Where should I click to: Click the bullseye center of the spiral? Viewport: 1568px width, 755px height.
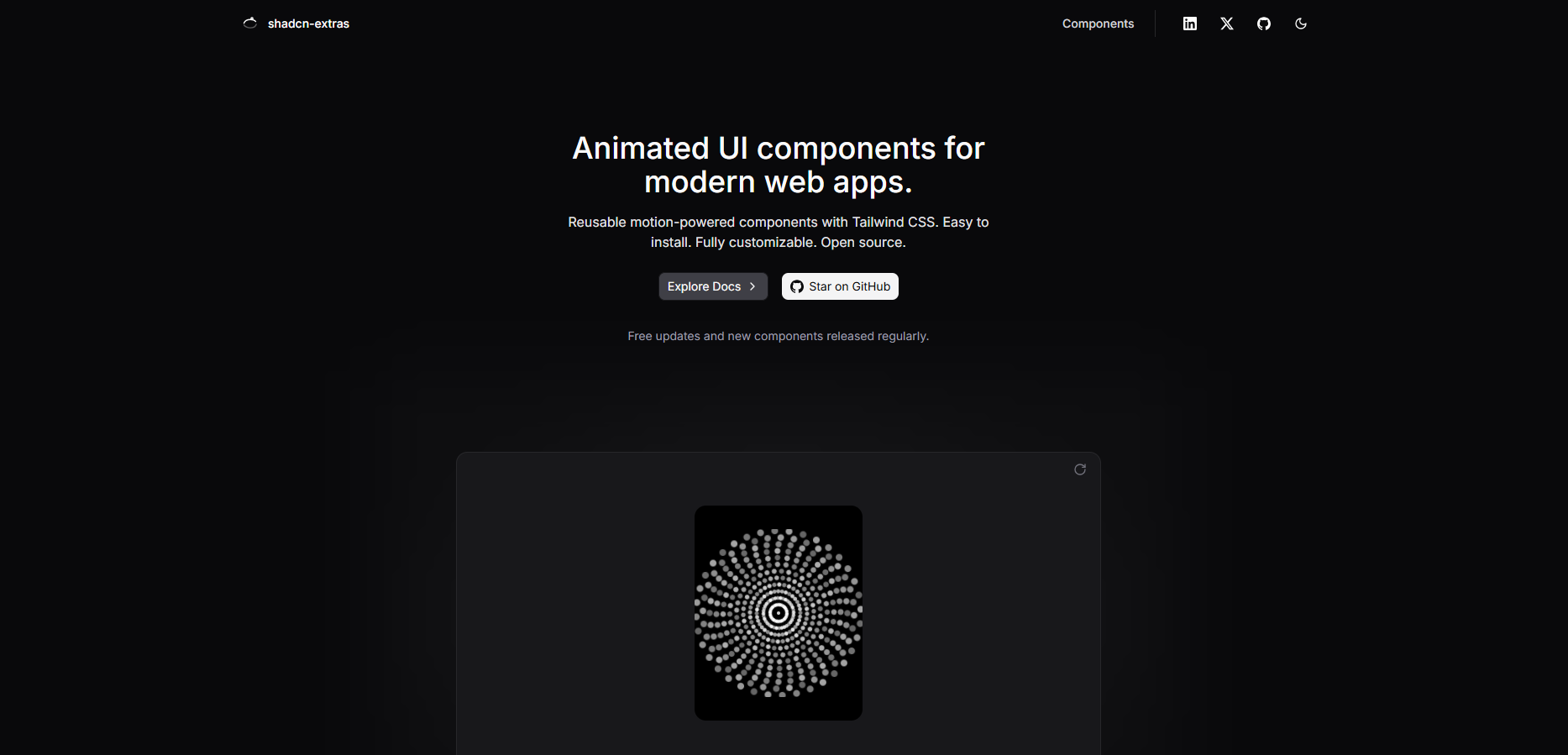779,613
